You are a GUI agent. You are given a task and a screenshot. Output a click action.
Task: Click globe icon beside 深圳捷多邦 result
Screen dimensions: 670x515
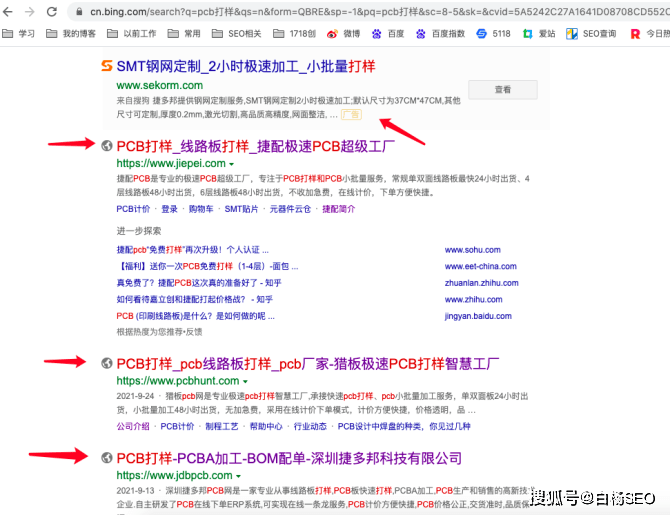click(107, 458)
